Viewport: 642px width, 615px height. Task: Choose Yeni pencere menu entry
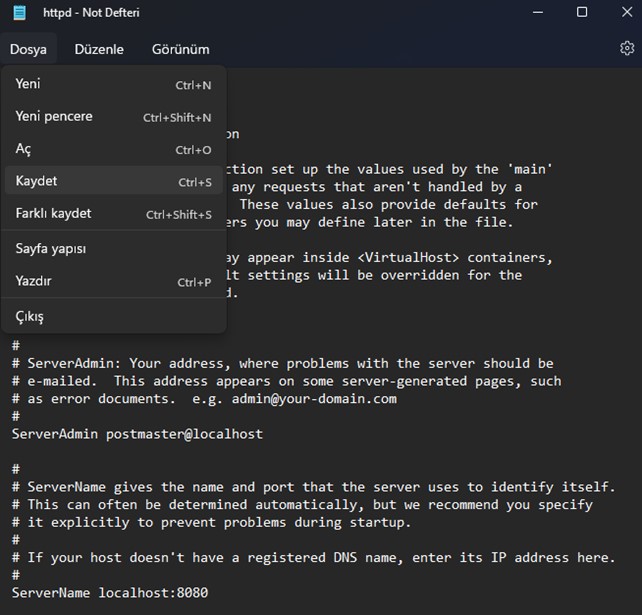pos(114,117)
